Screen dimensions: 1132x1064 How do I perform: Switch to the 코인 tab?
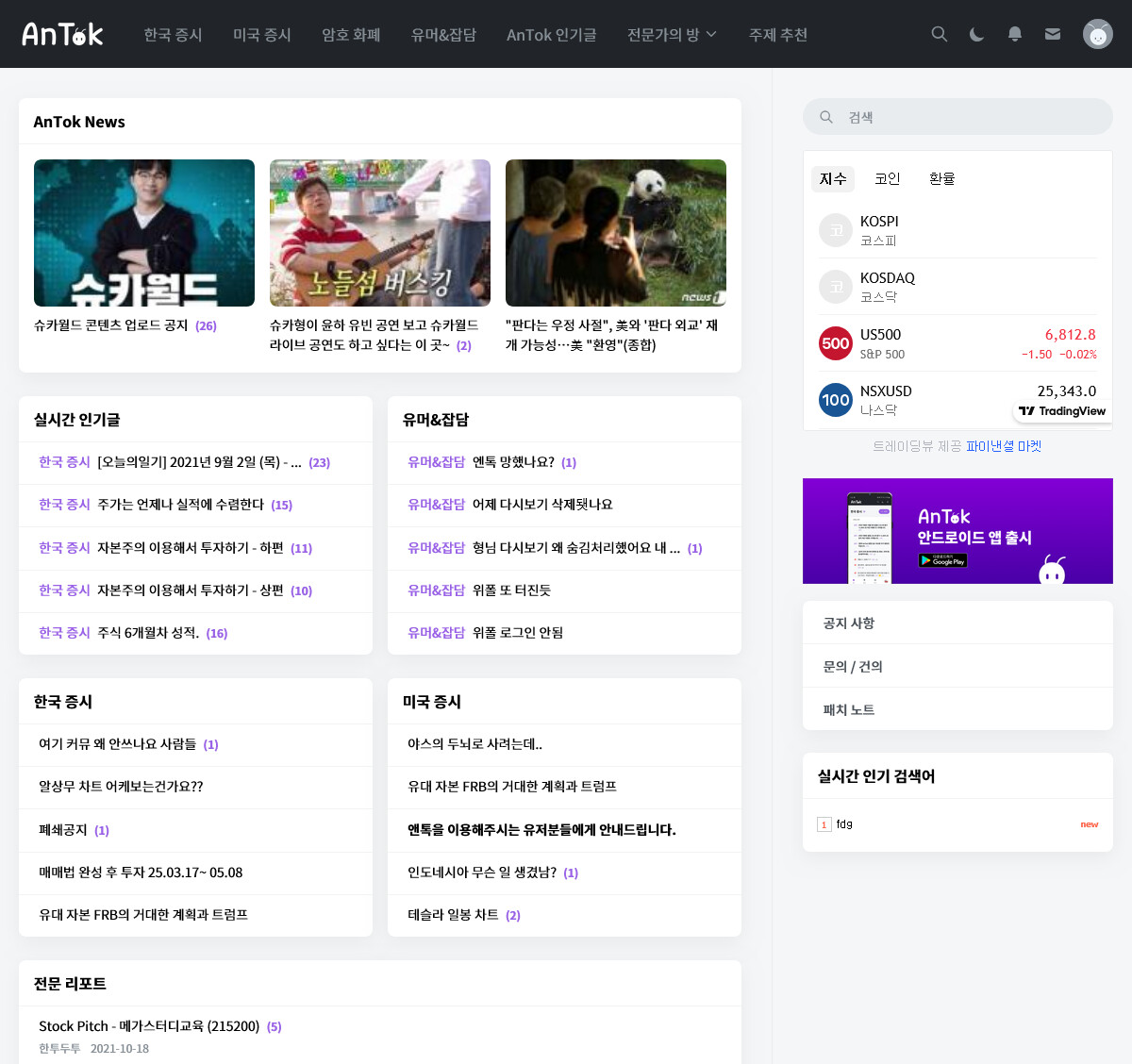(x=888, y=178)
